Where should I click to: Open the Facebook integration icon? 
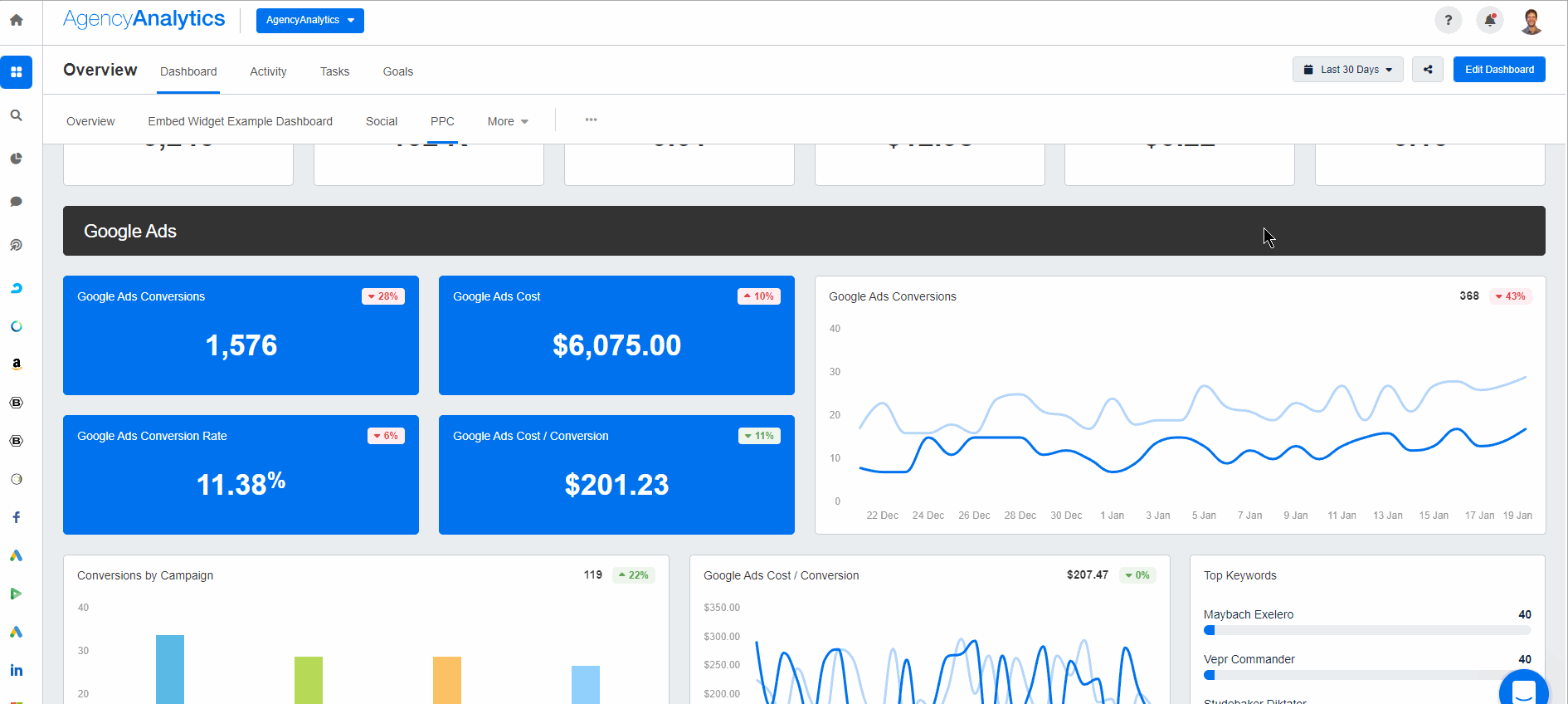[x=16, y=517]
